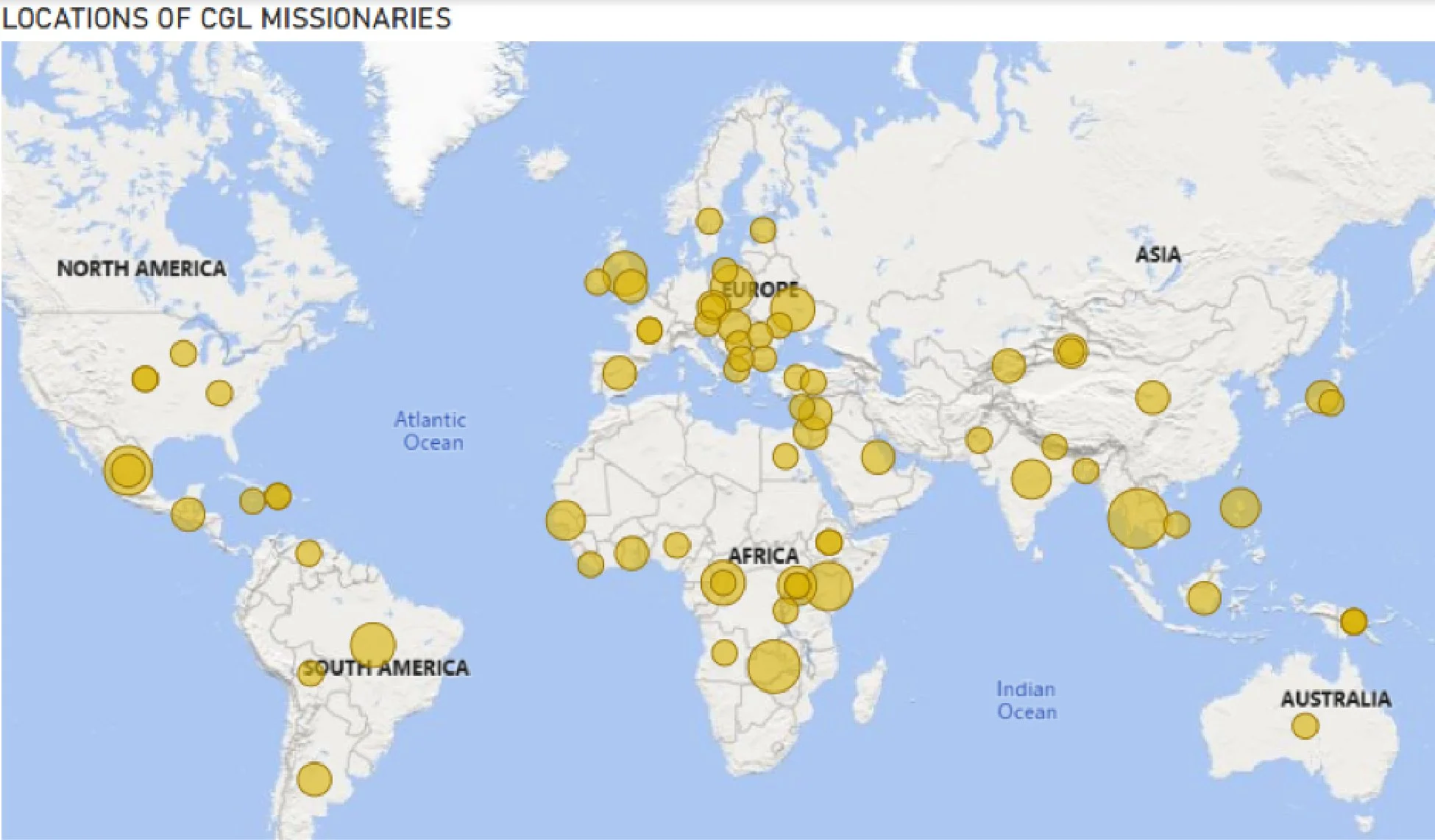Click the bubble over Indonesia Borneo
The image size is (1435, 840).
click(1204, 597)
